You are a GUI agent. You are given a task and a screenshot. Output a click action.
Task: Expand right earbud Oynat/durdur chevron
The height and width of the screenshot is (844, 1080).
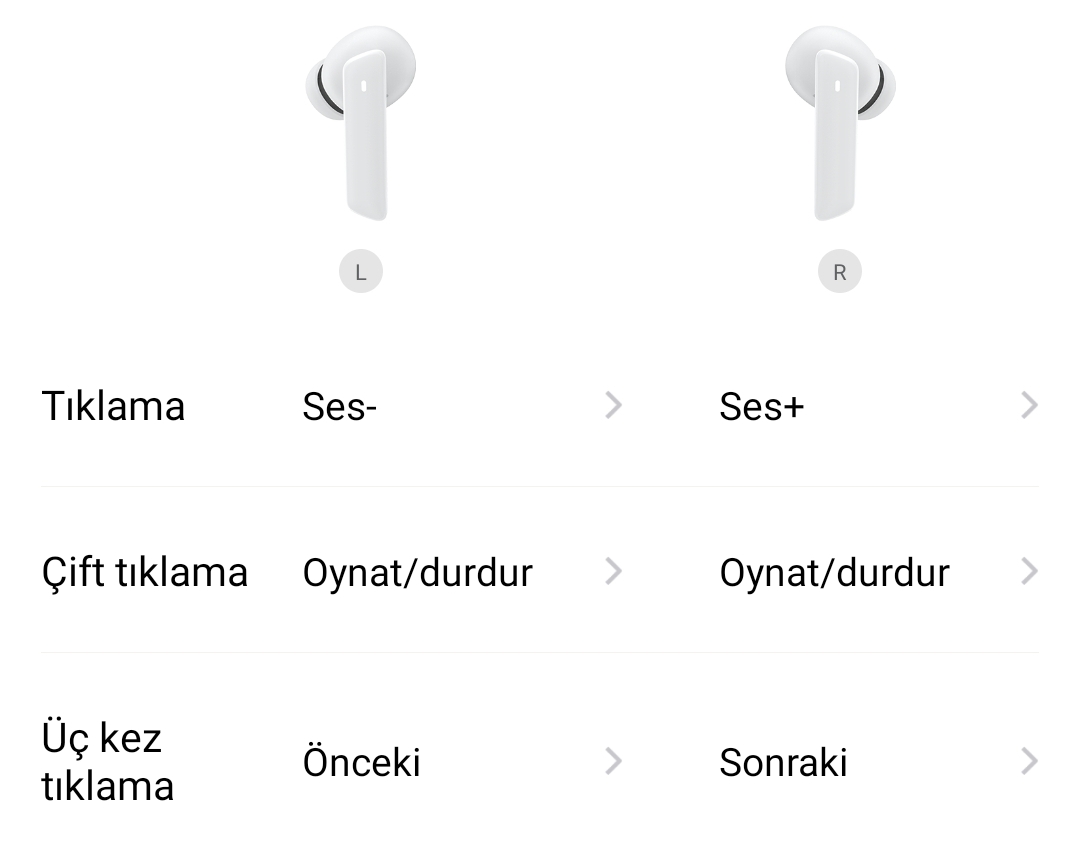click(x=1029, y=571)
